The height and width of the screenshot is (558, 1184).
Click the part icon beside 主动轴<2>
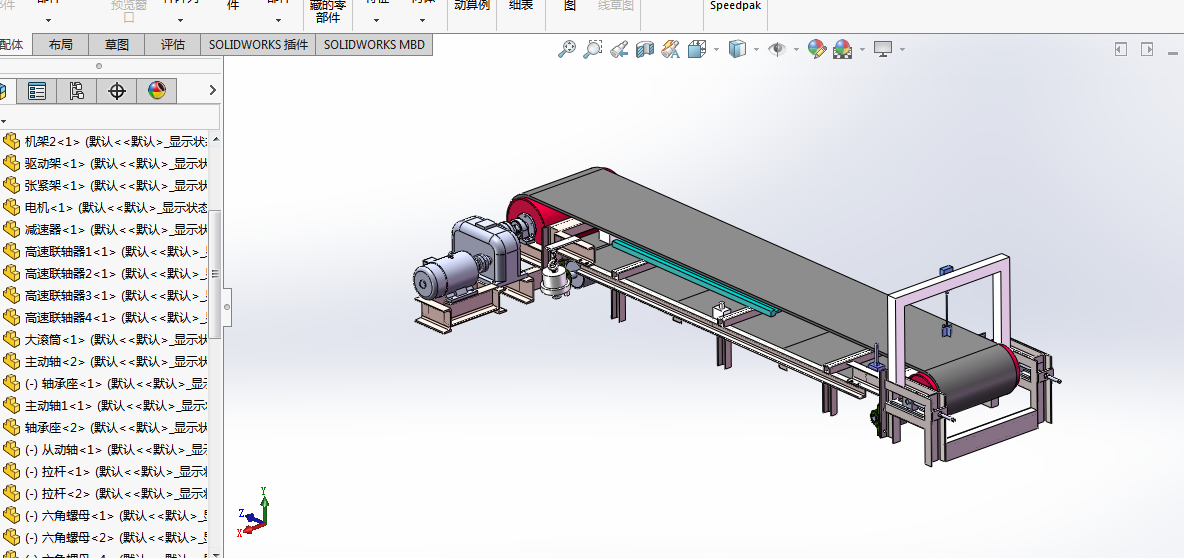(11, 361)
